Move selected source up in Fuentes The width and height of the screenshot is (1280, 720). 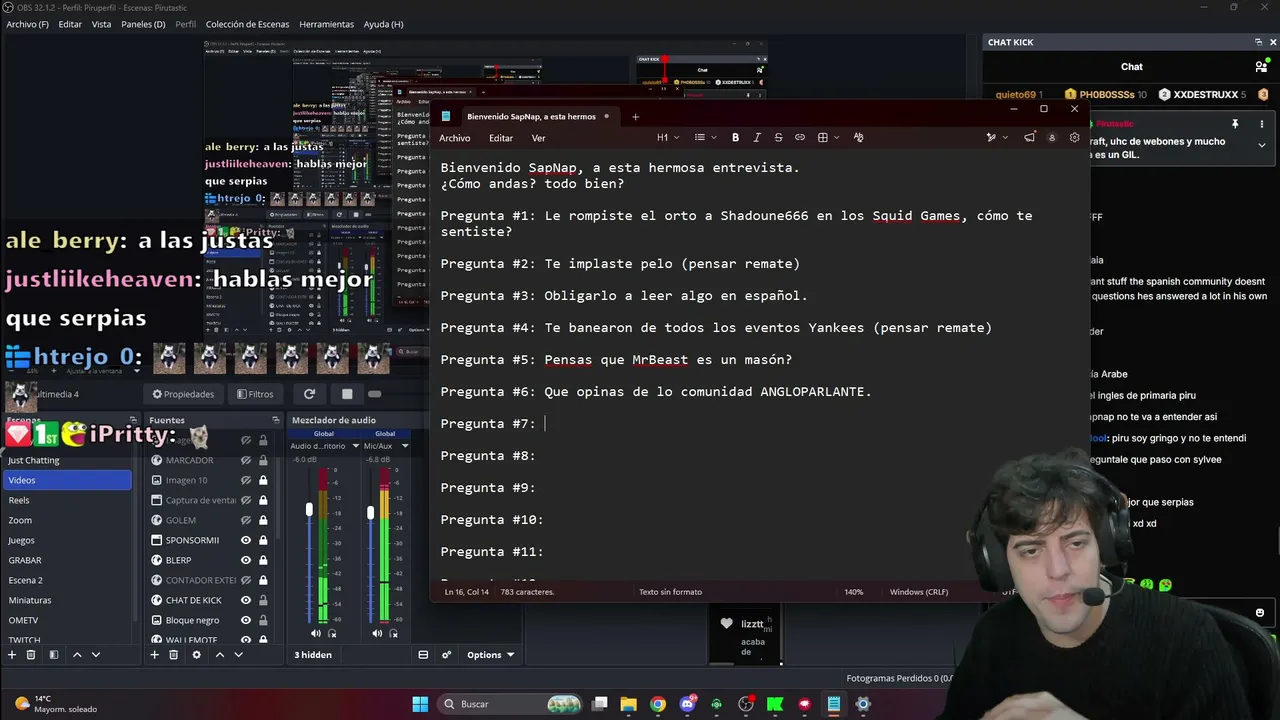[x=219, y=655]
